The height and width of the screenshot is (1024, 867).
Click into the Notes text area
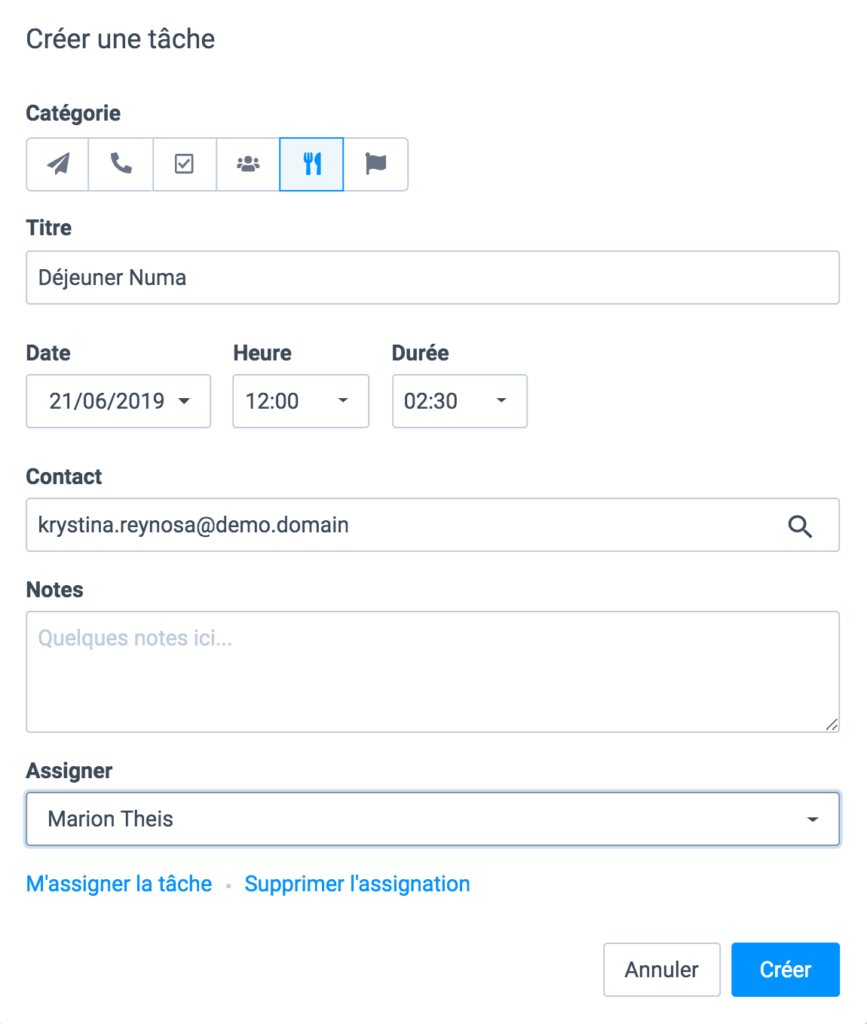click(x=432, y=672)
